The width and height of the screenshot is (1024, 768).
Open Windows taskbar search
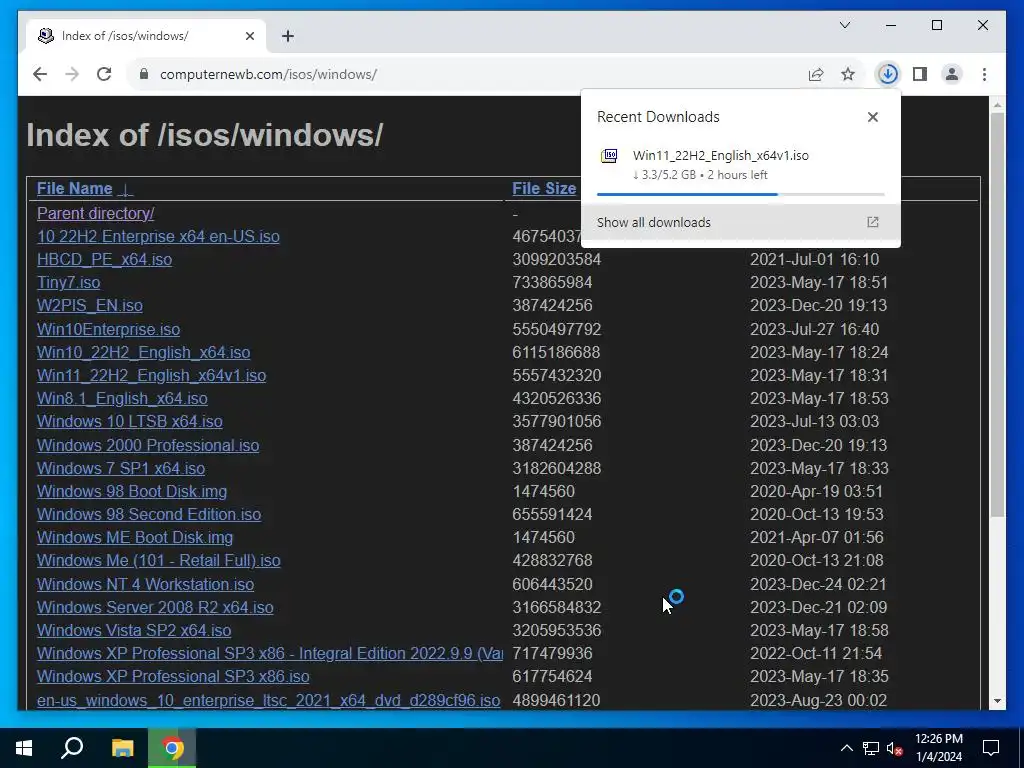coord(72,748)
